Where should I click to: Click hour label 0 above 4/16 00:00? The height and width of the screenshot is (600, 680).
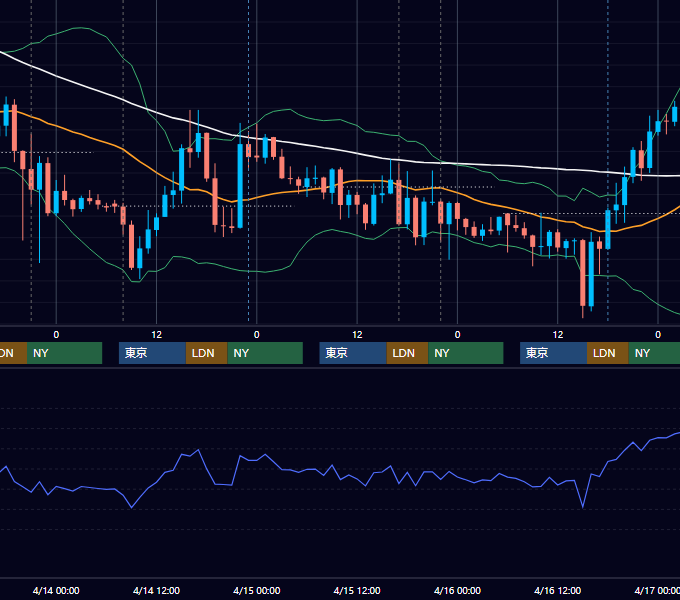[x=457, y=335]
